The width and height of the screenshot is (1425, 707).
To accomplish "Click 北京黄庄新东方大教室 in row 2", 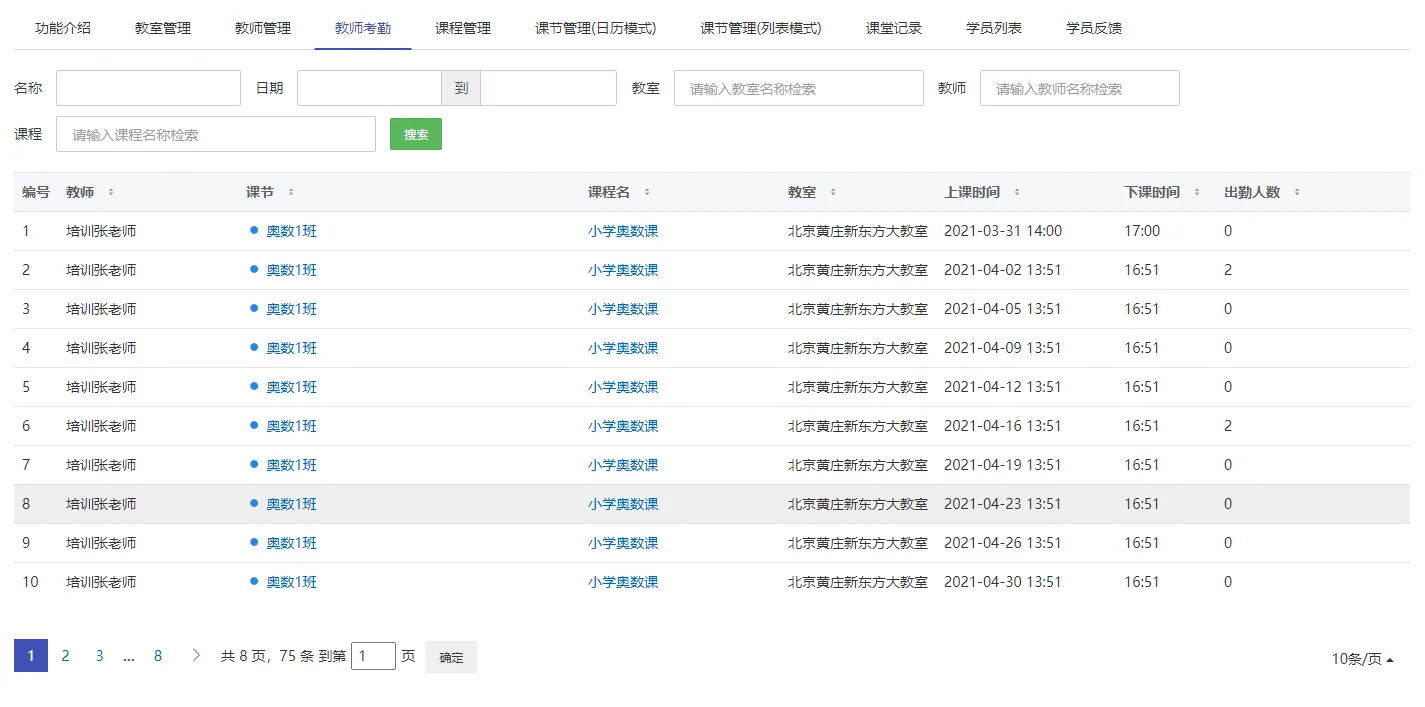I will 858,270.
